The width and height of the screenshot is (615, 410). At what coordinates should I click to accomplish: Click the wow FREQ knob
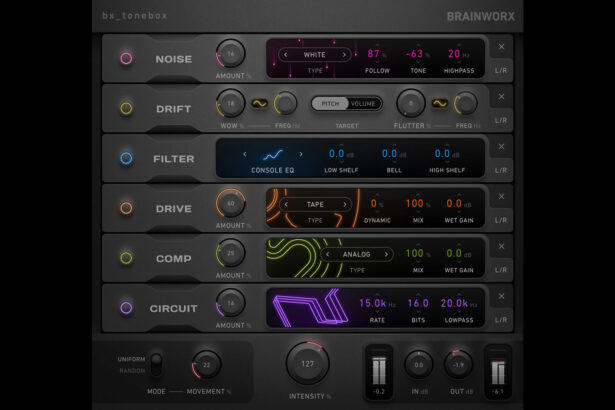tap(285, 104)
